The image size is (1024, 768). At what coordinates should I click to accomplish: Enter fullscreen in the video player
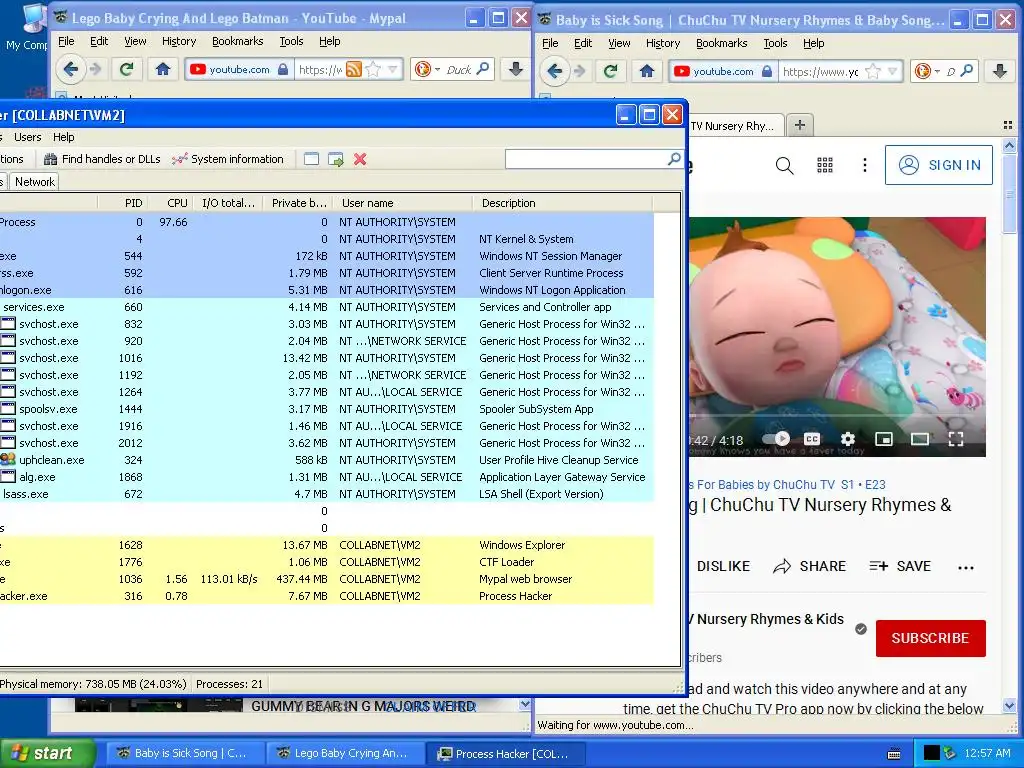955,439
